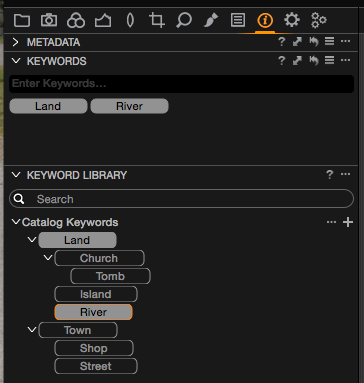Open help for the METADATA panel
364x383 pixels.
coord(282,41)
